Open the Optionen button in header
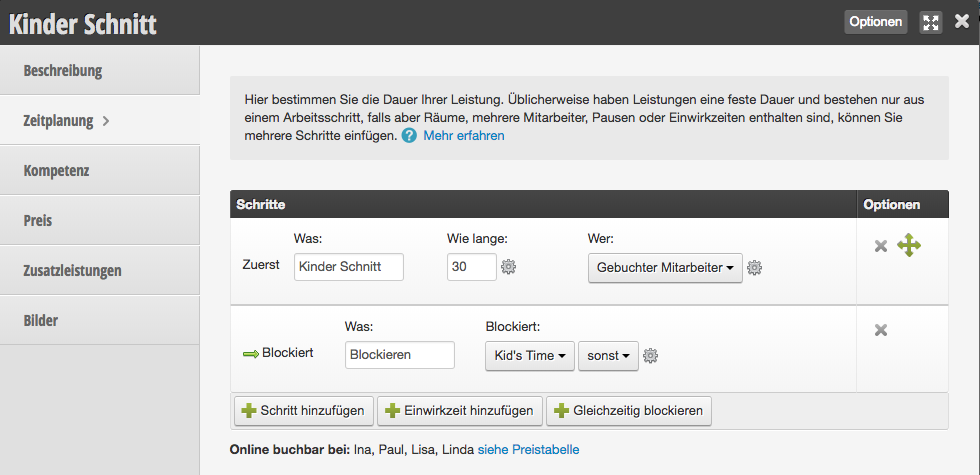Image resolution: width=980 pixels, height=475 pixels. click(876, 22)
